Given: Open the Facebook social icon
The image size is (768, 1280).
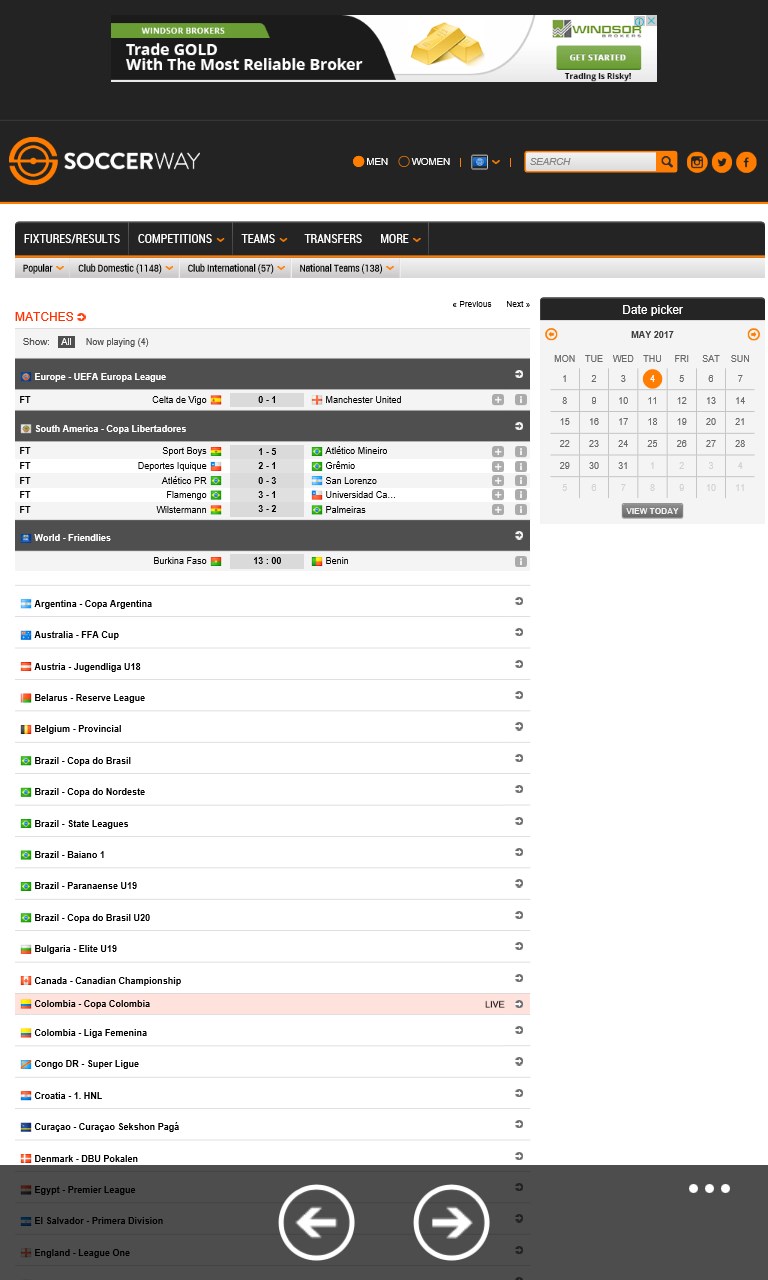Looking at the screenshot, I should click(746, 162).
